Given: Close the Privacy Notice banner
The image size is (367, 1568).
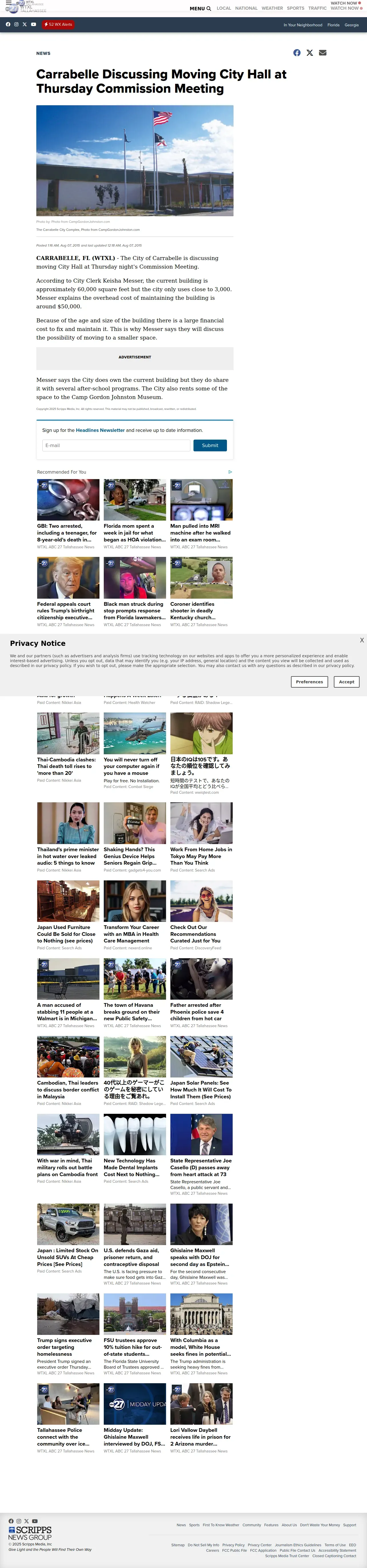Looking at the screenshot, I should point(362,640).
